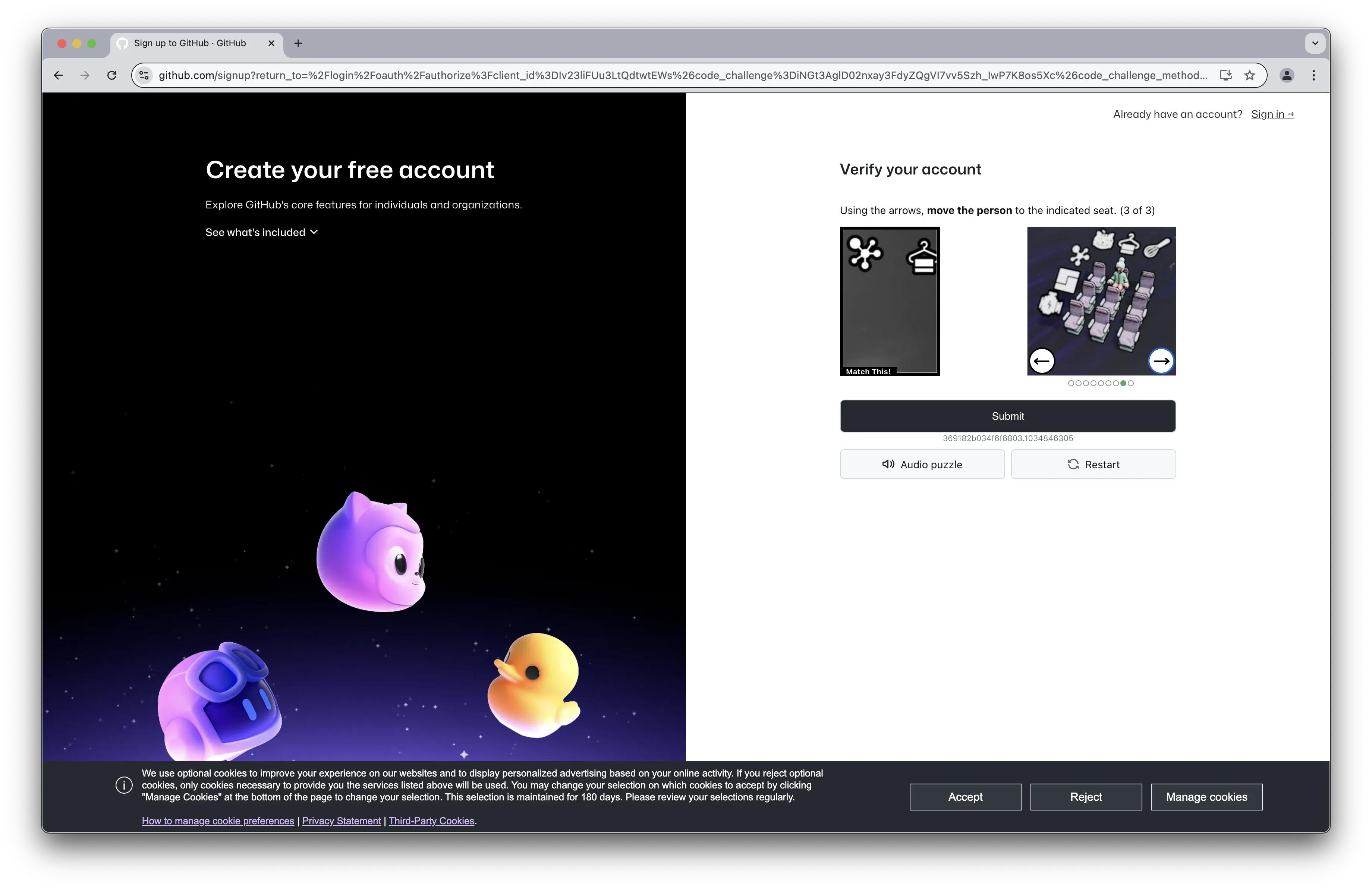The image size is (1372, 888).
Task: Go back using the browser back arrow
Action: [58, 75]
